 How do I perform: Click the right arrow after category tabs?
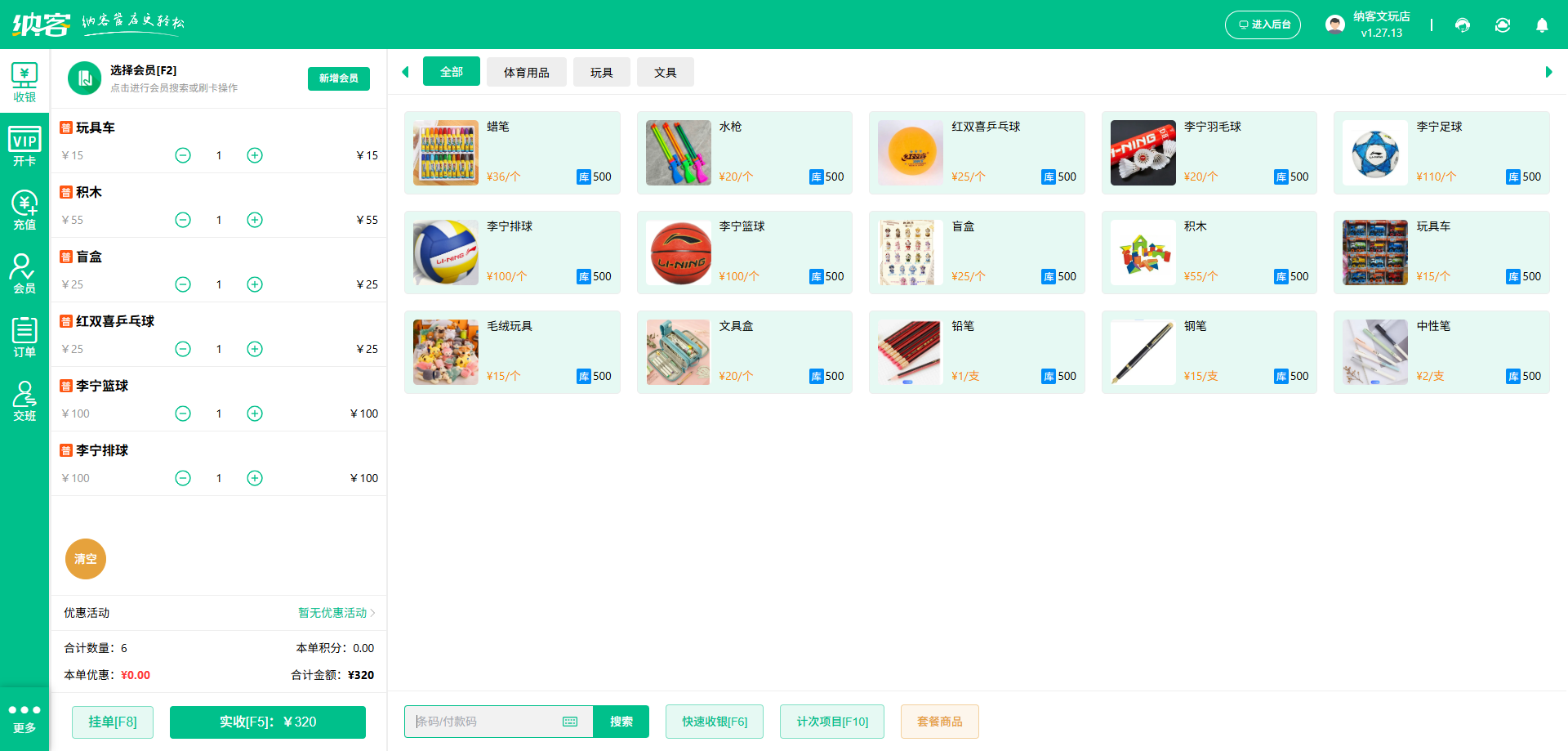pos(1548,72)
